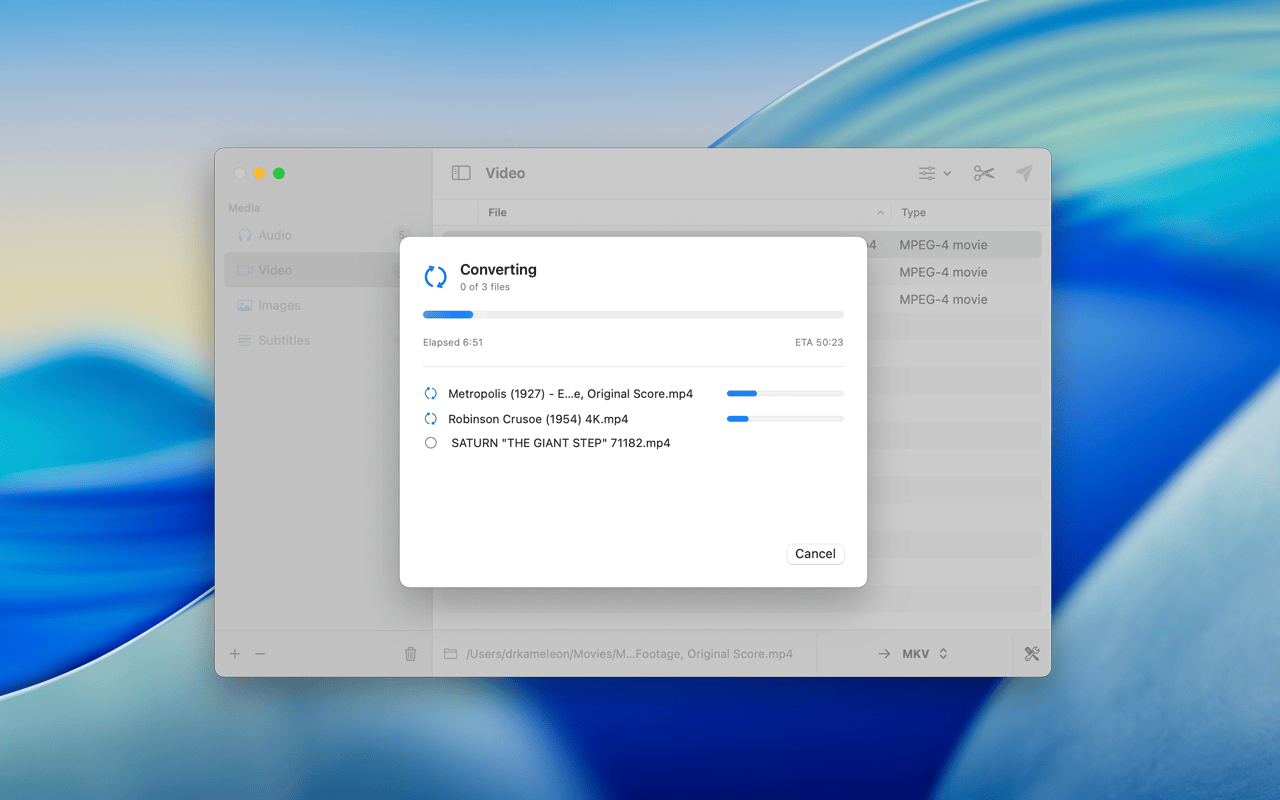Viewport: 1280px width, 800px height.
Task: Click the green zoom window button
Action: [x=279, y=173]
